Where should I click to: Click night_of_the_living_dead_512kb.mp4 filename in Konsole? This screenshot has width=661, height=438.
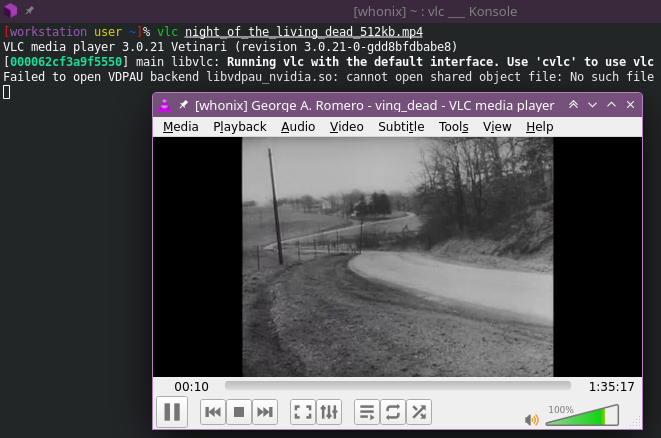(x=304, y=32)
